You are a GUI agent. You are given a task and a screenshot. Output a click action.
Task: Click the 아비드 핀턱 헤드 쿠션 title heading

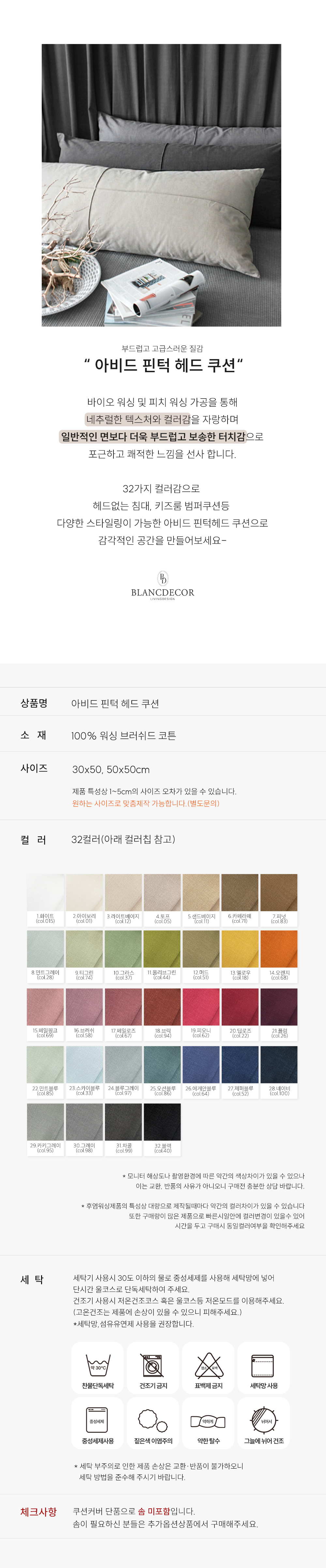pyautogui.click(x=163, y=365)
